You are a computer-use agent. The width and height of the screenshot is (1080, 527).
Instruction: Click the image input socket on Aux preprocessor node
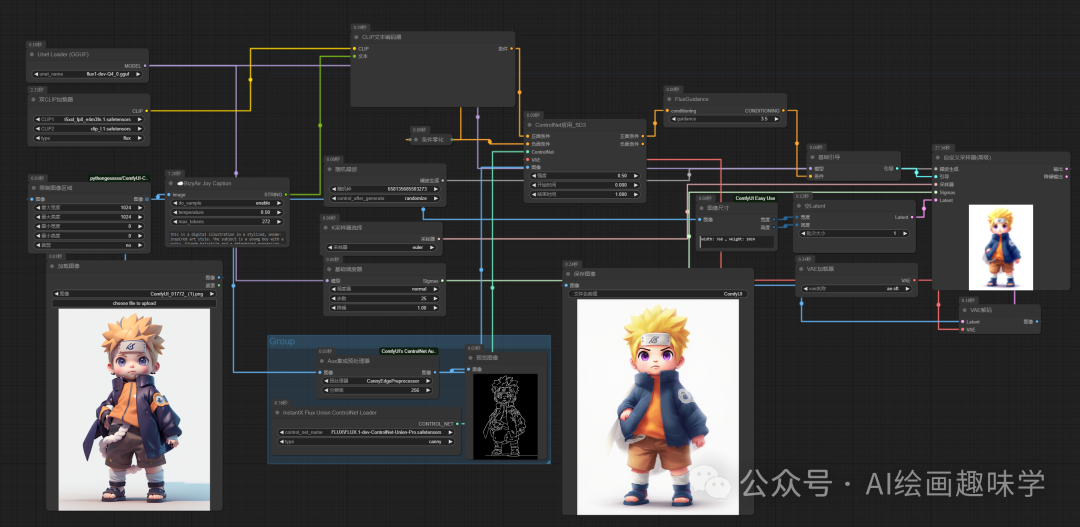[320, 373]
